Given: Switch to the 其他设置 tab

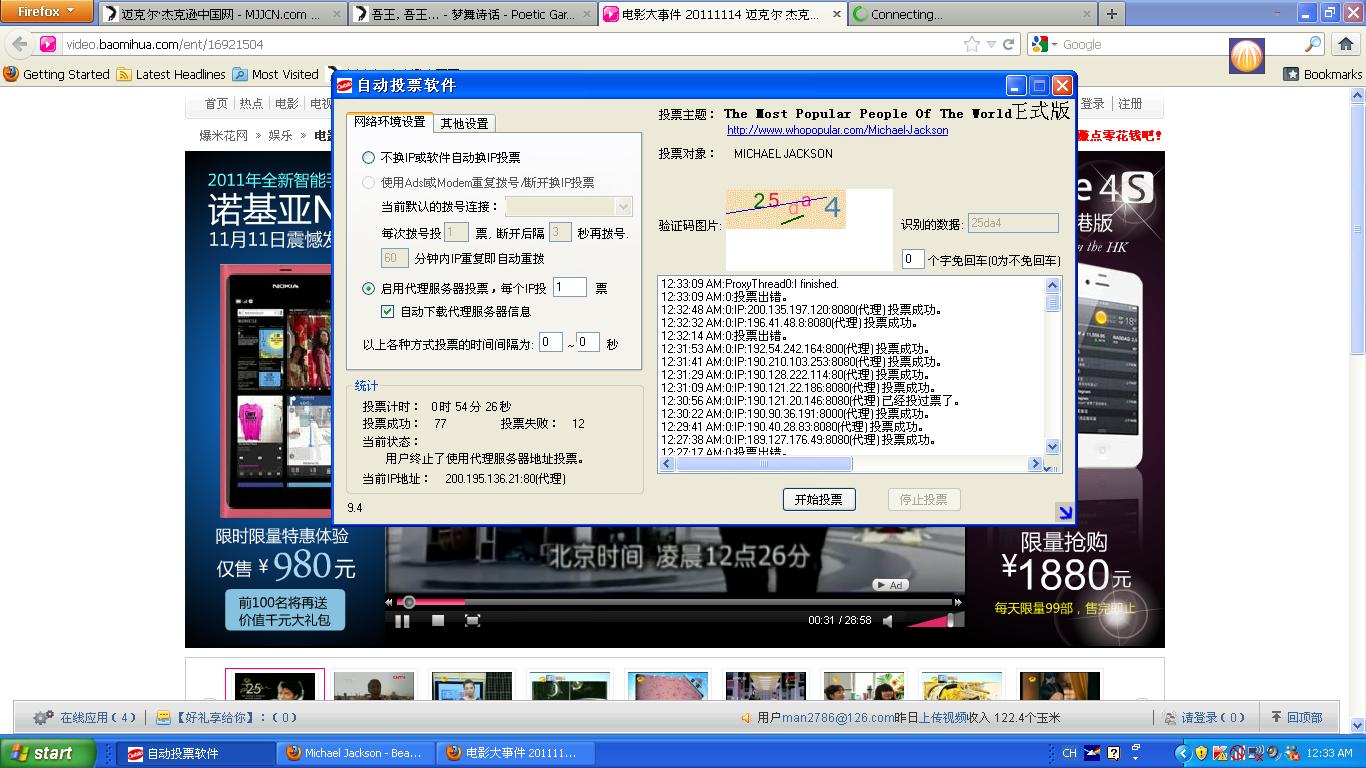Looking at the screenshot, I should (x=465, y=124).
